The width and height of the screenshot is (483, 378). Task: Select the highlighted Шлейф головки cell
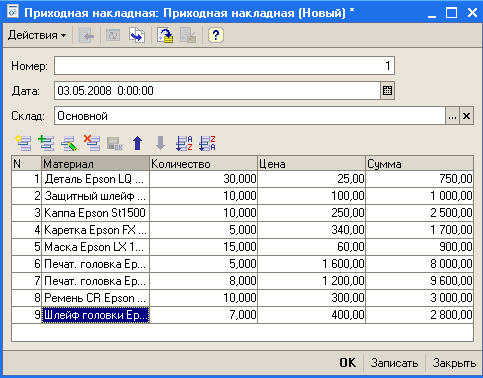(x=95, y=315)
